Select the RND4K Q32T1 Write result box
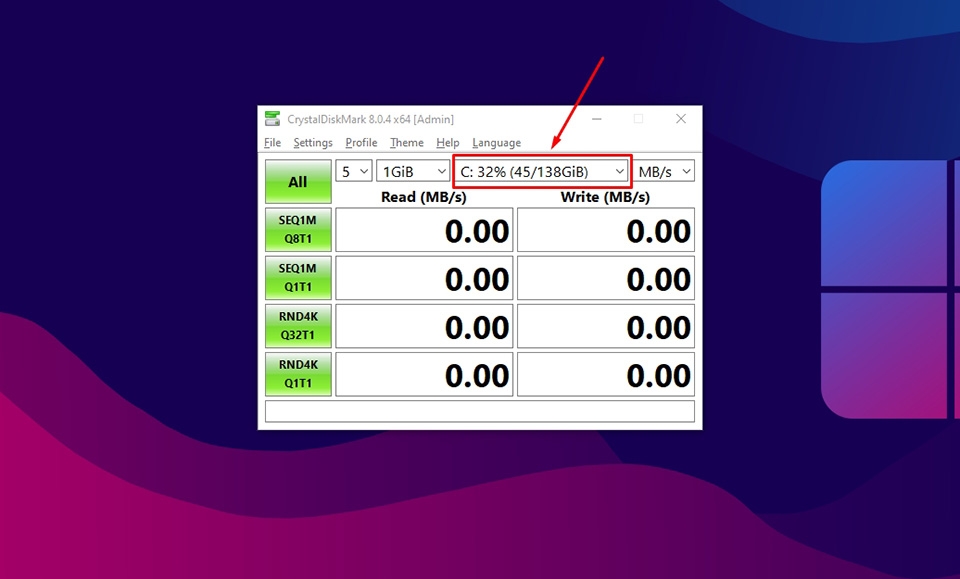This screenshot has width=960, height=579. pyautogui.click(x=605, y=325)
